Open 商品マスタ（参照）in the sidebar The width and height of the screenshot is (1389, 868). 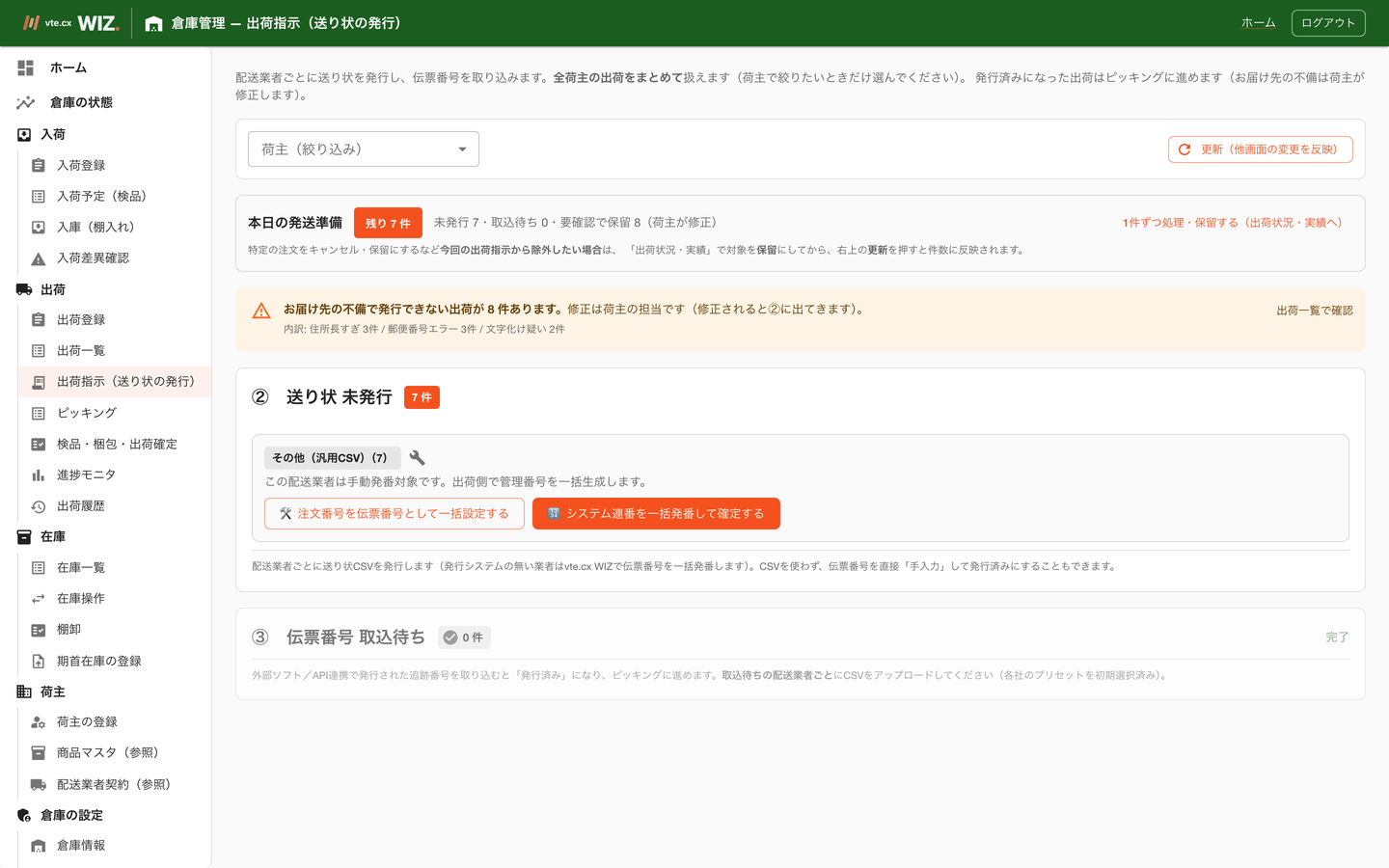(115, 753)
